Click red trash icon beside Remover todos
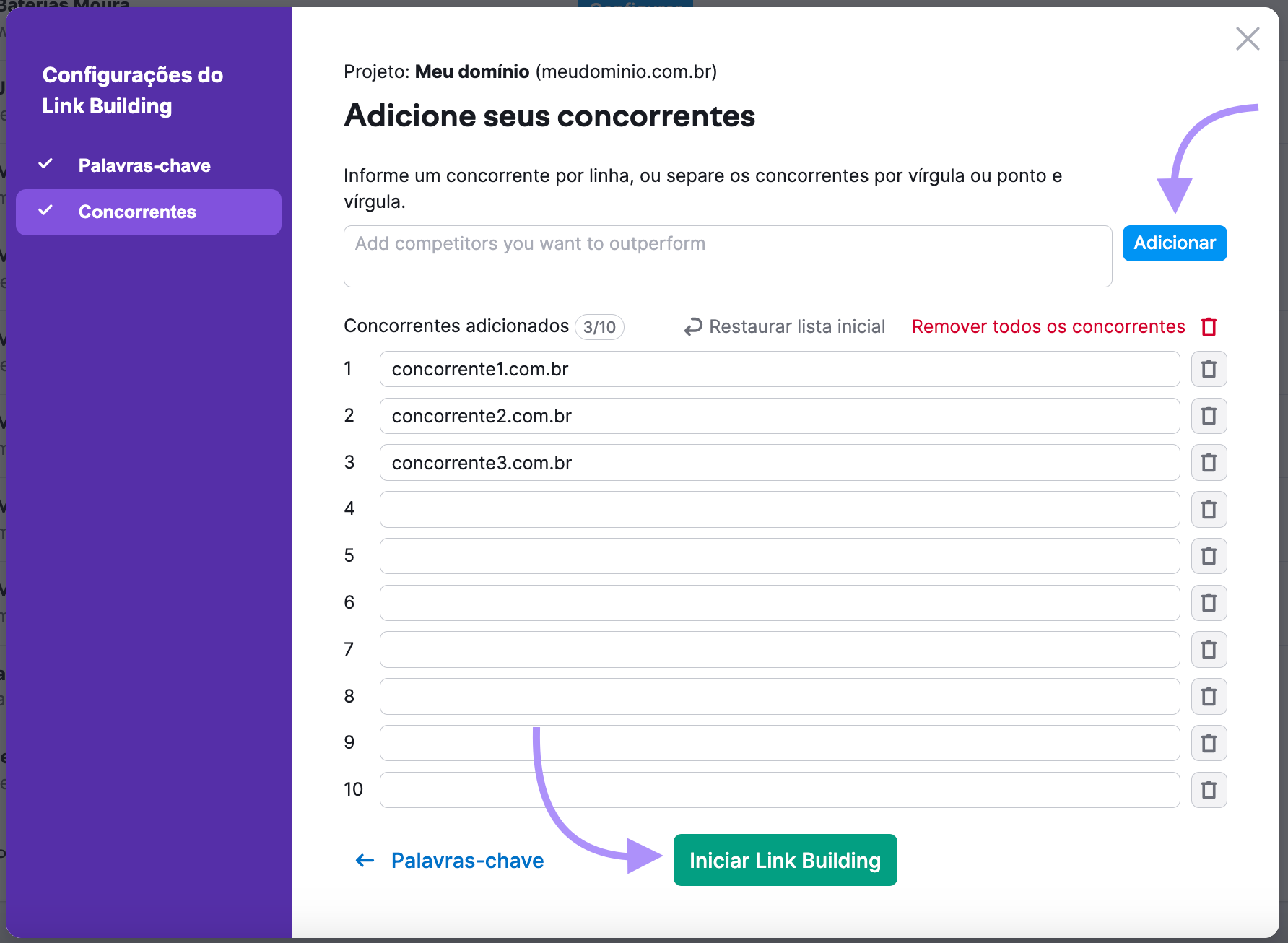1288x943 pixels. 1209,326
